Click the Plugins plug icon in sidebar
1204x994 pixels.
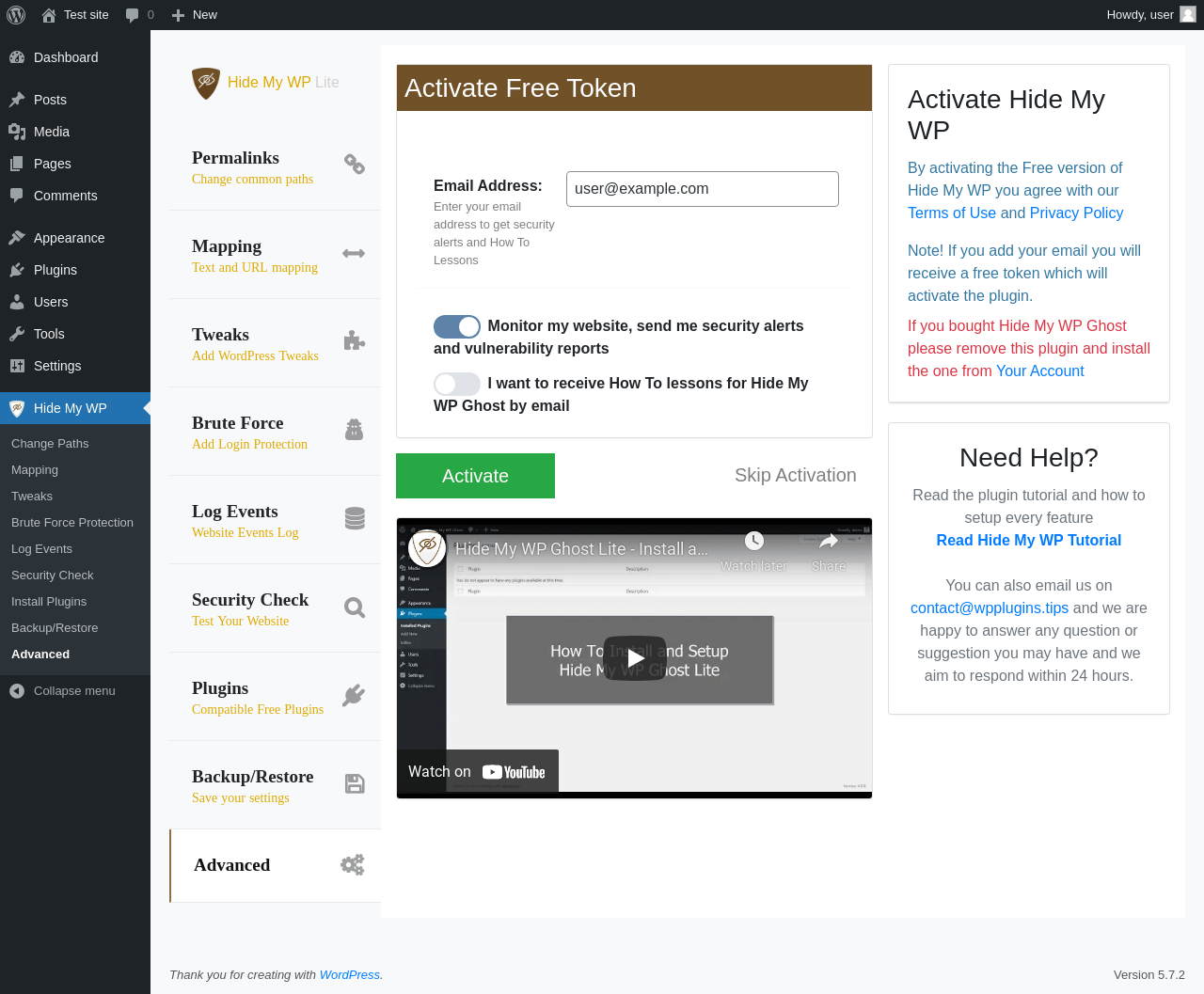tap(17, 270)
